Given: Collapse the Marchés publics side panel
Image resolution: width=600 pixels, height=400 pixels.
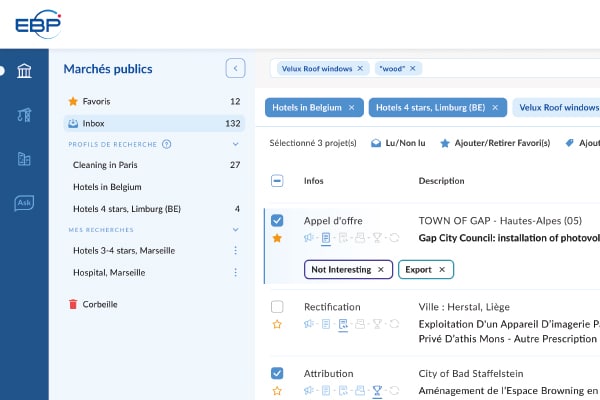Looking at the screenshot, I should point(235,69).
